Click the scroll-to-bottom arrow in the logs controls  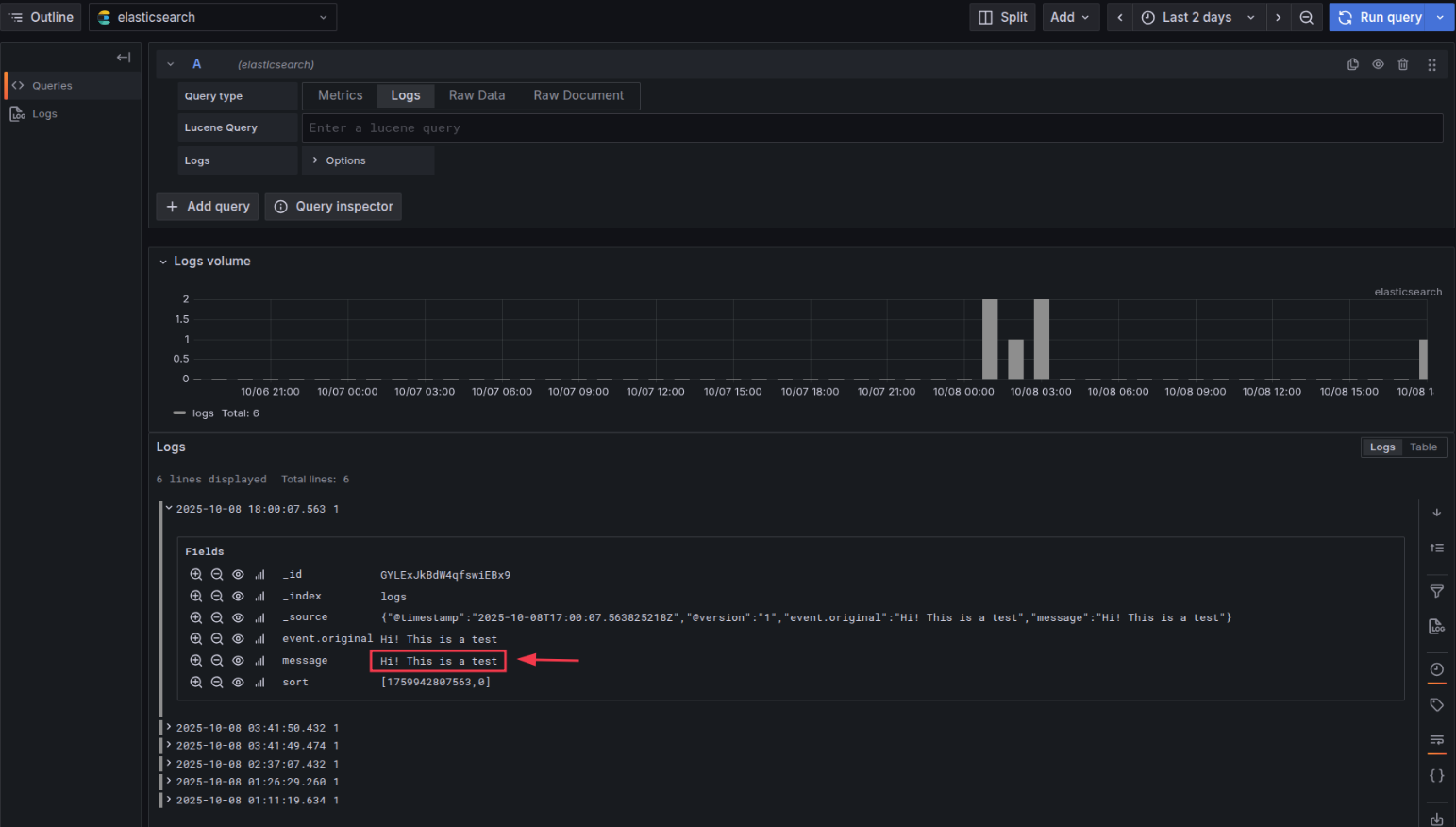pos(1436,513)
